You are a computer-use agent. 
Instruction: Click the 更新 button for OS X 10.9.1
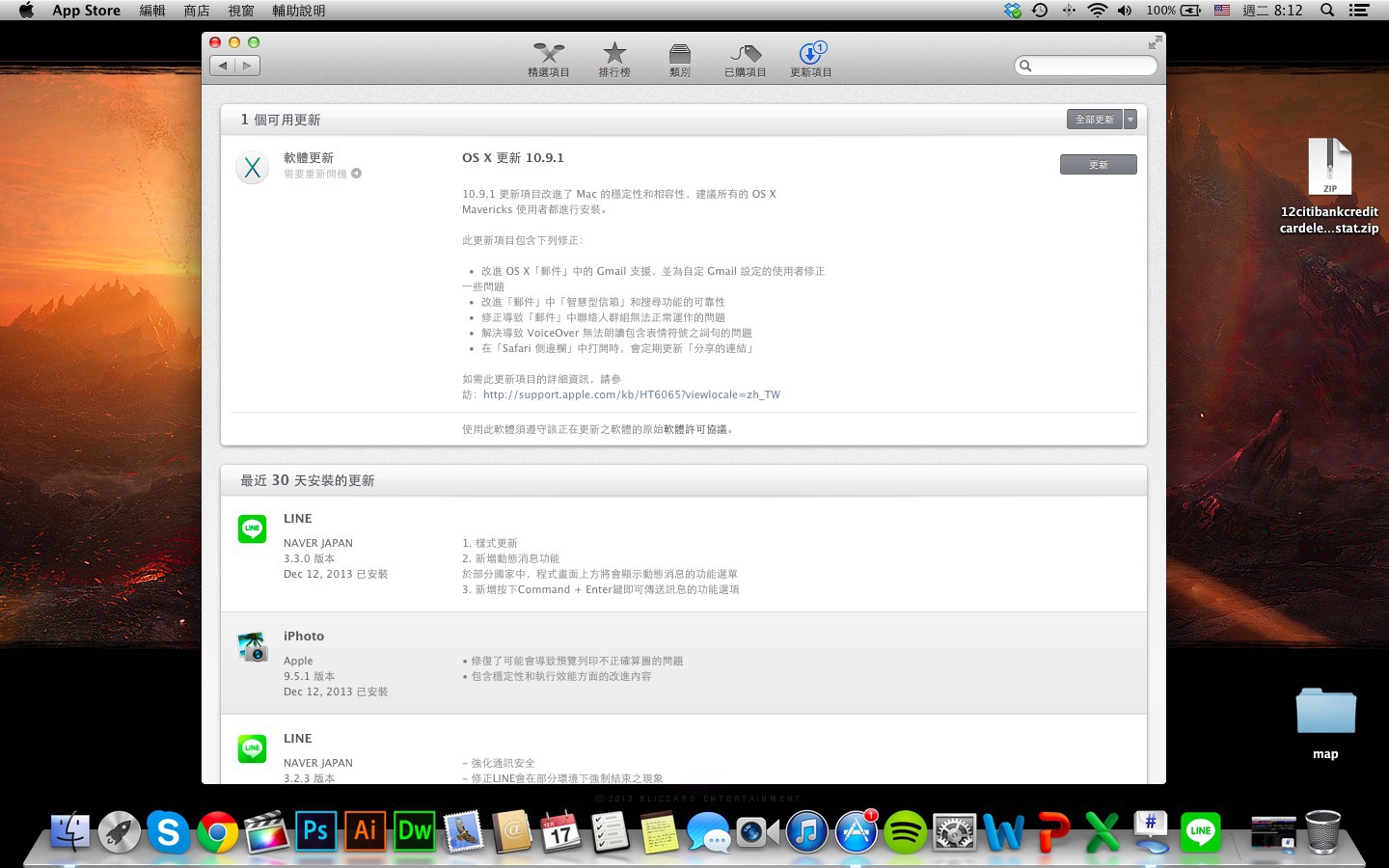click(1098, 165)
